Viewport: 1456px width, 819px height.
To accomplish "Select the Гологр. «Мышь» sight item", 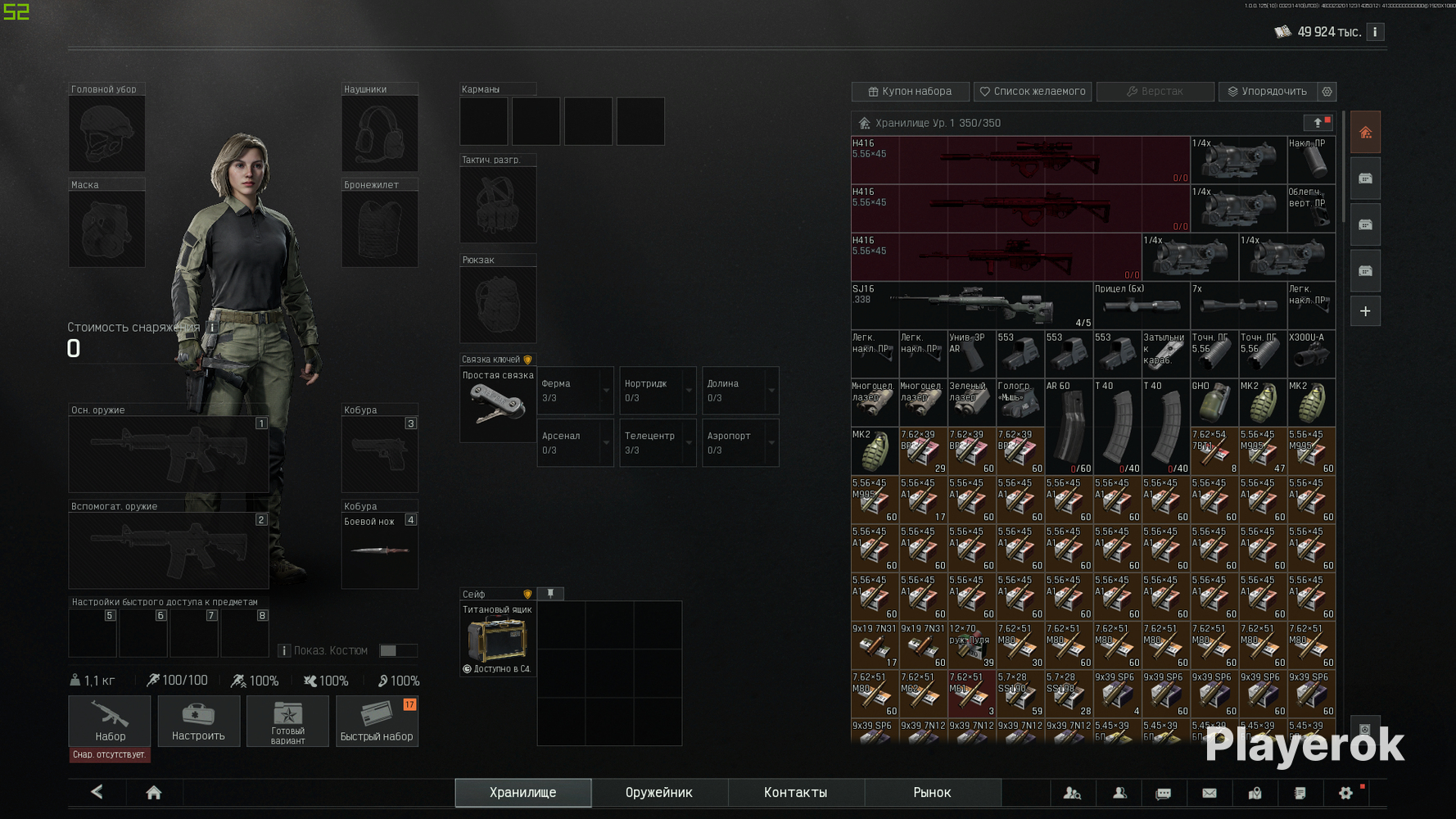I will coord(1020,402).
